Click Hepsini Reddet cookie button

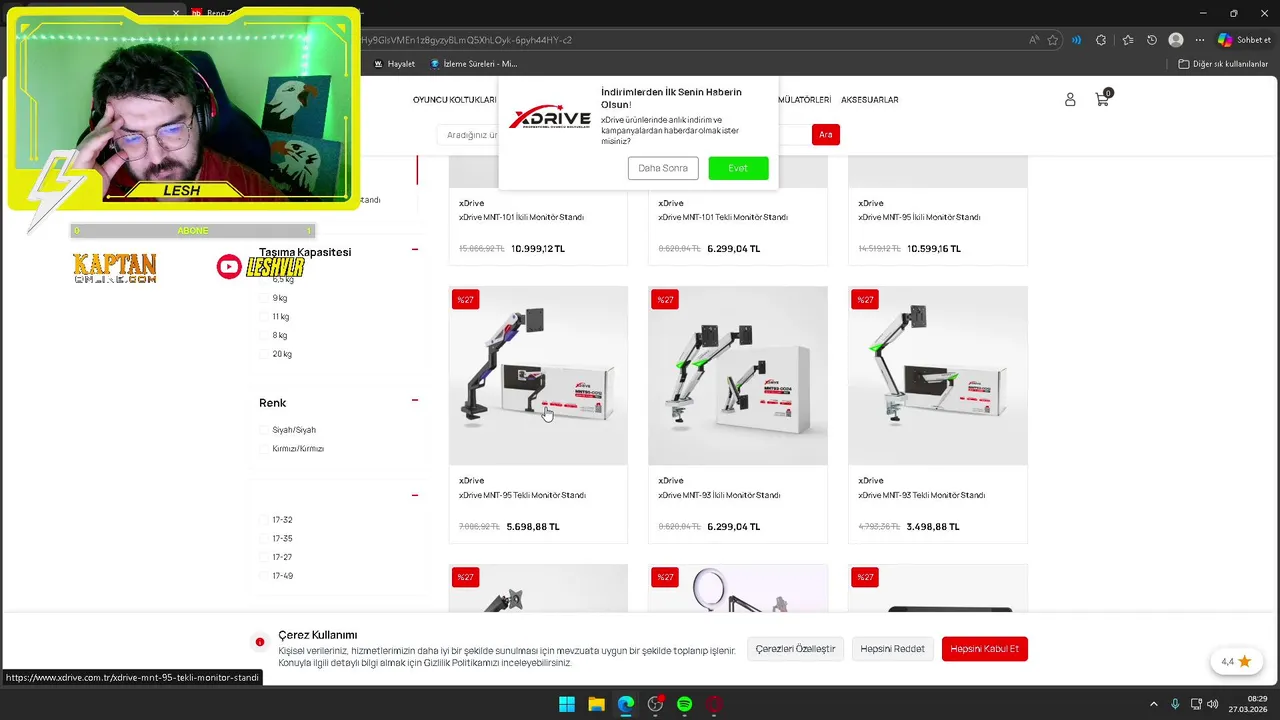(x=893, y=649)
